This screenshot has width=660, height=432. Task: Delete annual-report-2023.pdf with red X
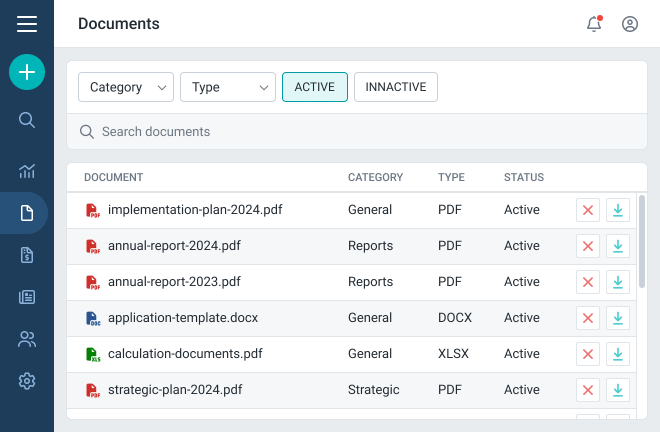(x=588, y=282)
